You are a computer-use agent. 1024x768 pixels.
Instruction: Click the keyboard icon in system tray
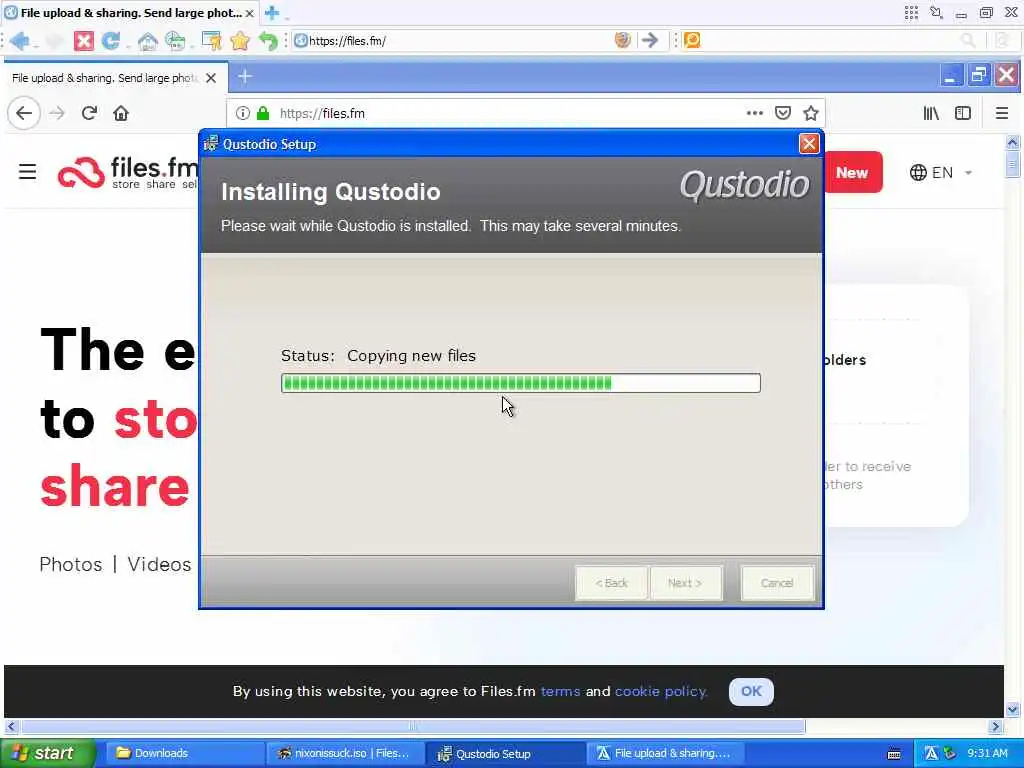[x=894, y=754]
